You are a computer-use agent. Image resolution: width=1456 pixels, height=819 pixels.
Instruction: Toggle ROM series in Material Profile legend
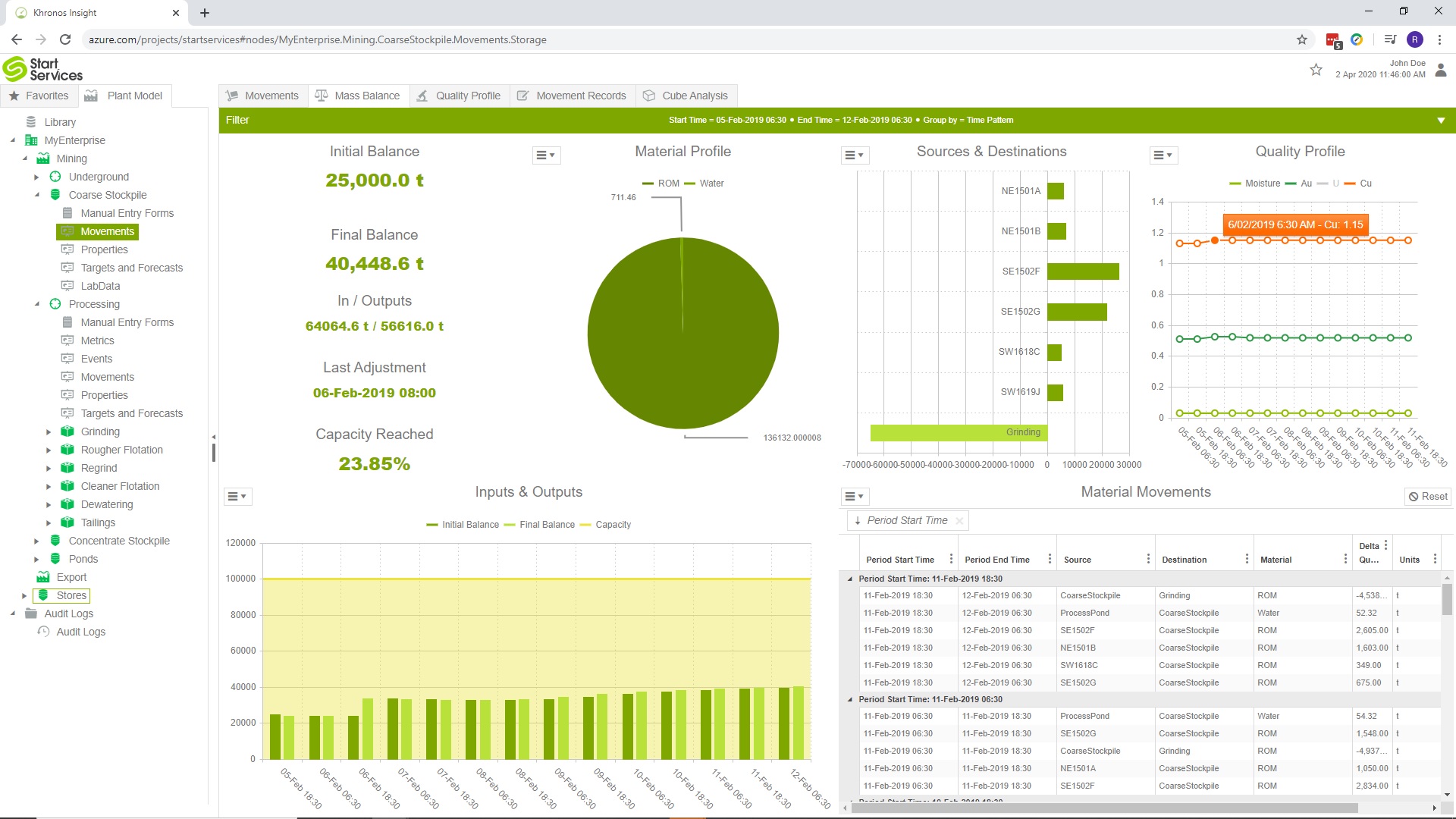point(661,184)
